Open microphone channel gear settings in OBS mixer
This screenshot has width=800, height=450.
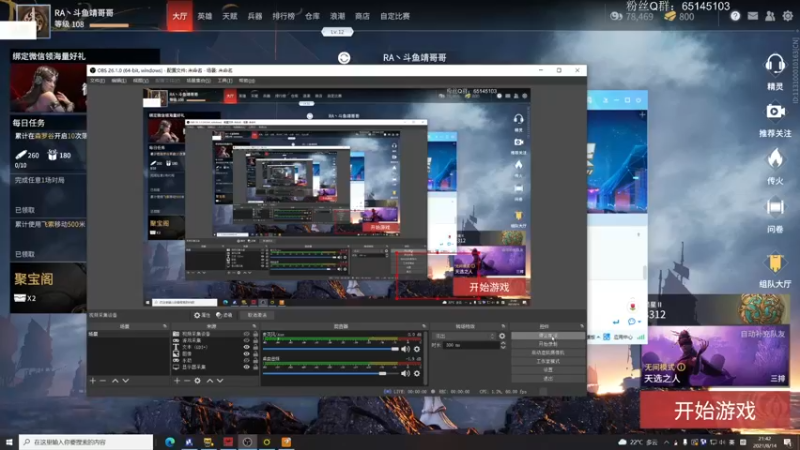(417, 349)
